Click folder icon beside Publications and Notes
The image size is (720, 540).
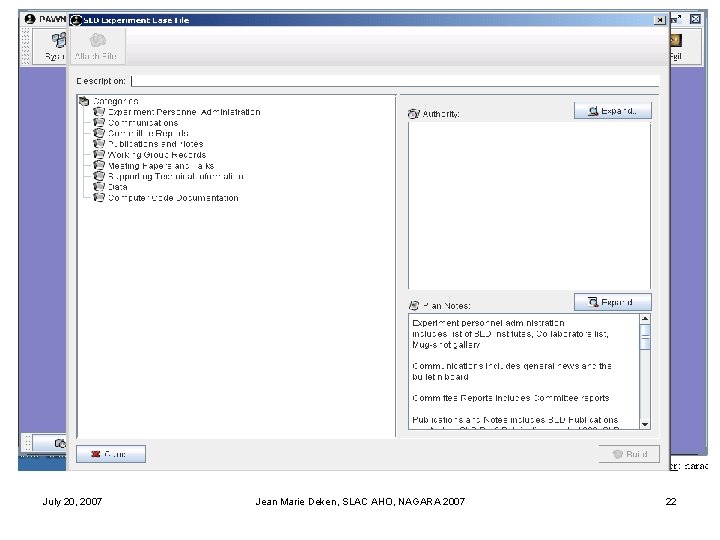(99, 144)
